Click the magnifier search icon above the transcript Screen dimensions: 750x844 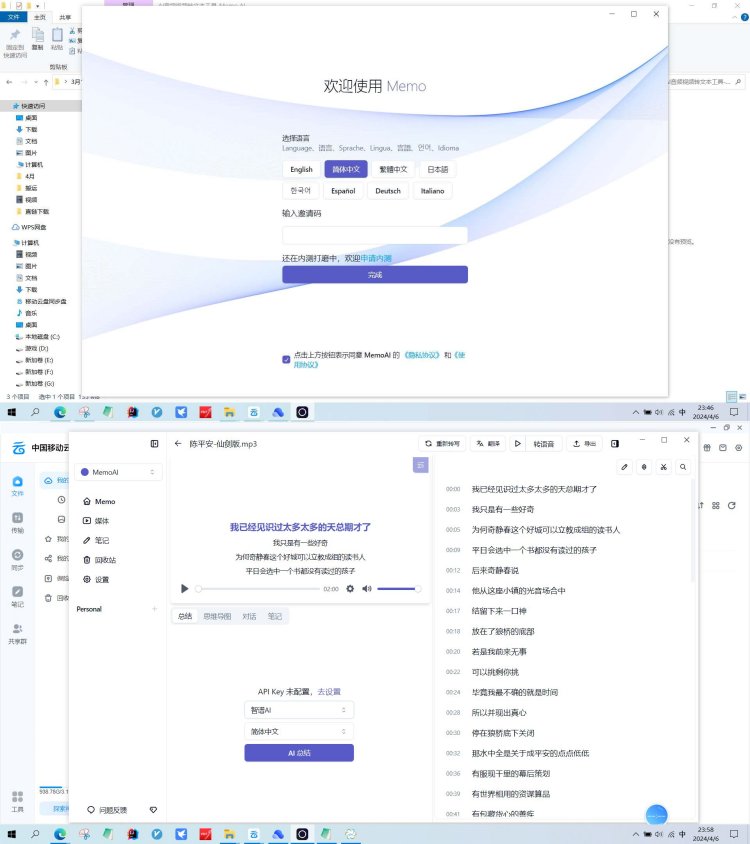683,467
